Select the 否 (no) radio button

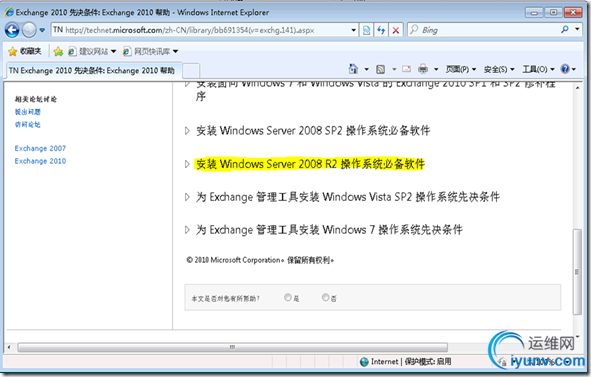point(325,297)
